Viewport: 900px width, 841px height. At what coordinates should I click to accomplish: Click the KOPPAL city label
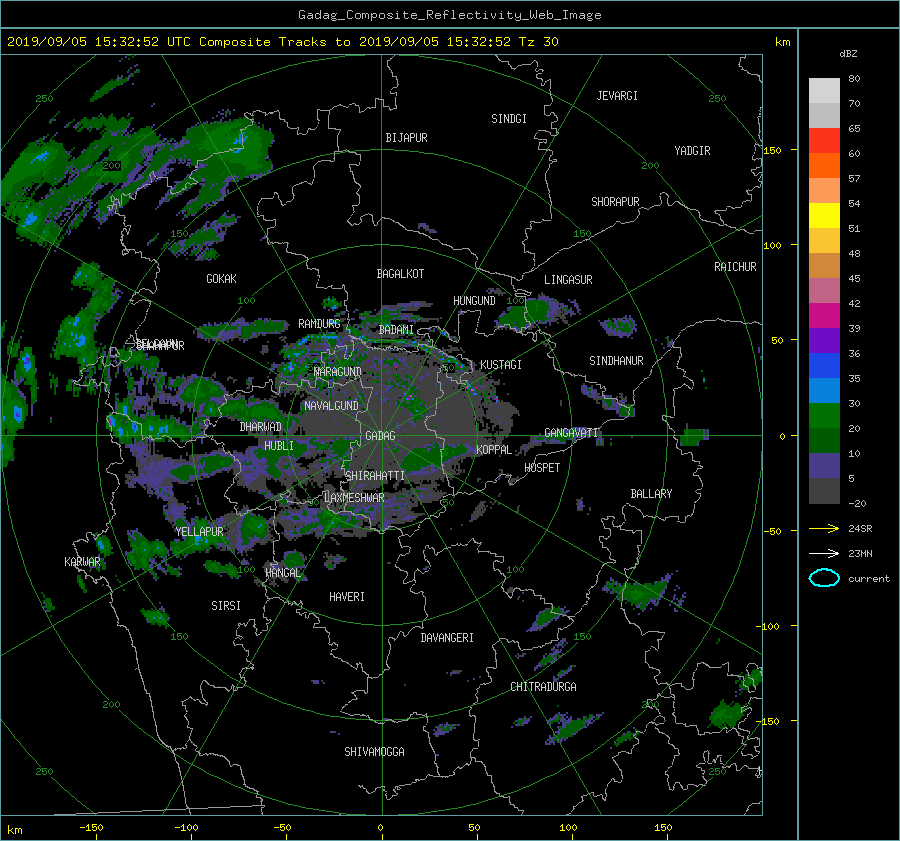(494, 449)
